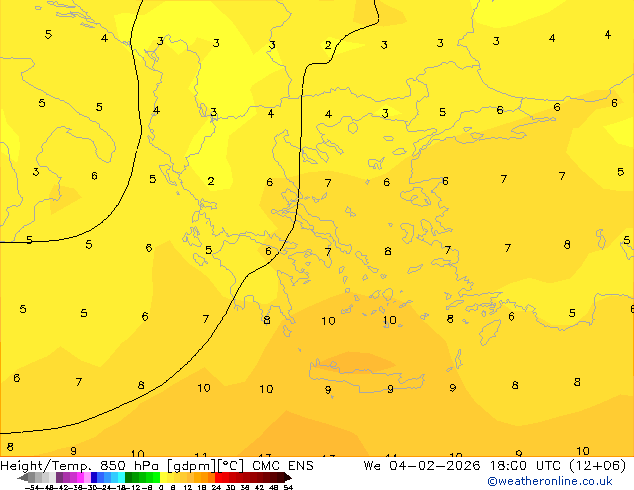The height and width of the screenshot is (490, 634).
Task: Click the cyan legend swatch
Action: coord(121,478)
